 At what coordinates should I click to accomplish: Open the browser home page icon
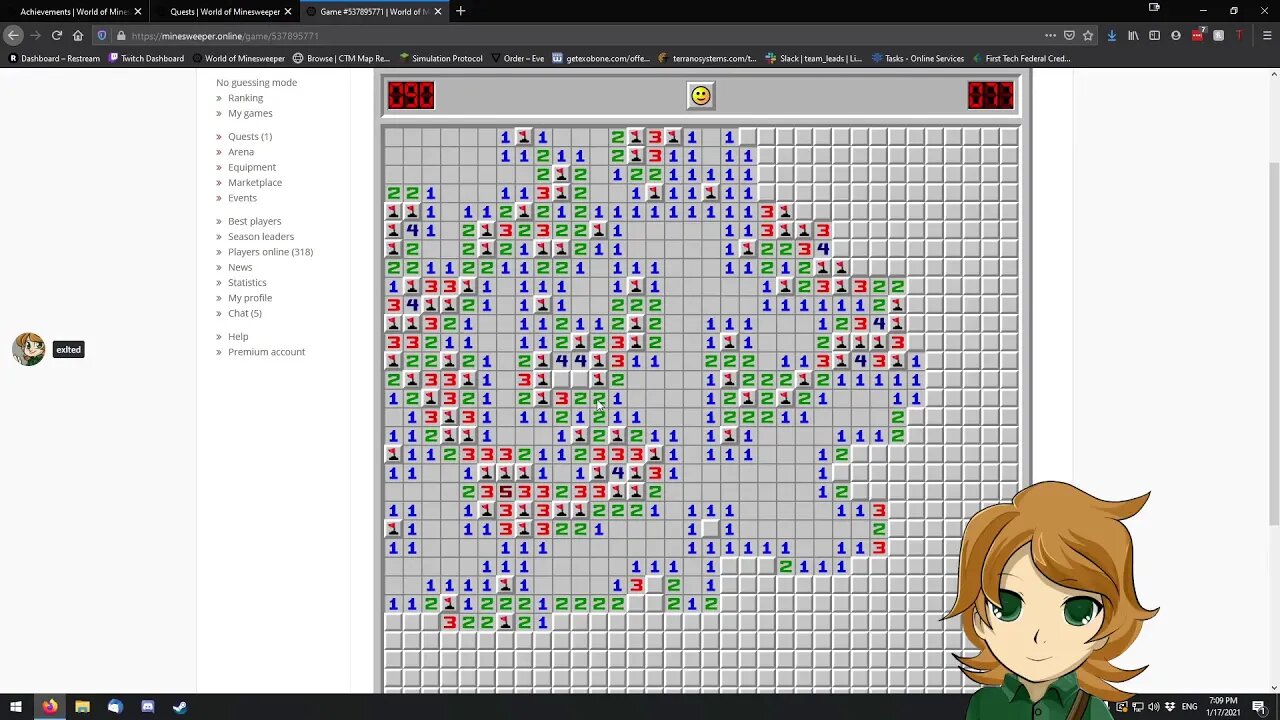tap(78, 35)
